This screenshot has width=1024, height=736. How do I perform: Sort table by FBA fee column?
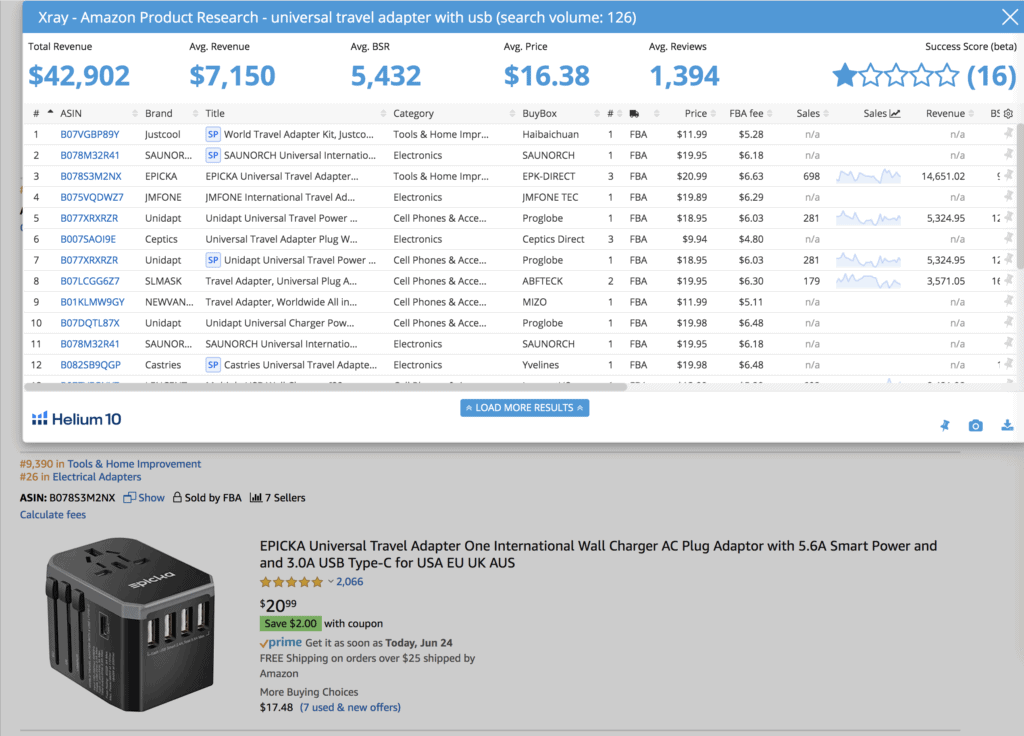pos(746,113)
